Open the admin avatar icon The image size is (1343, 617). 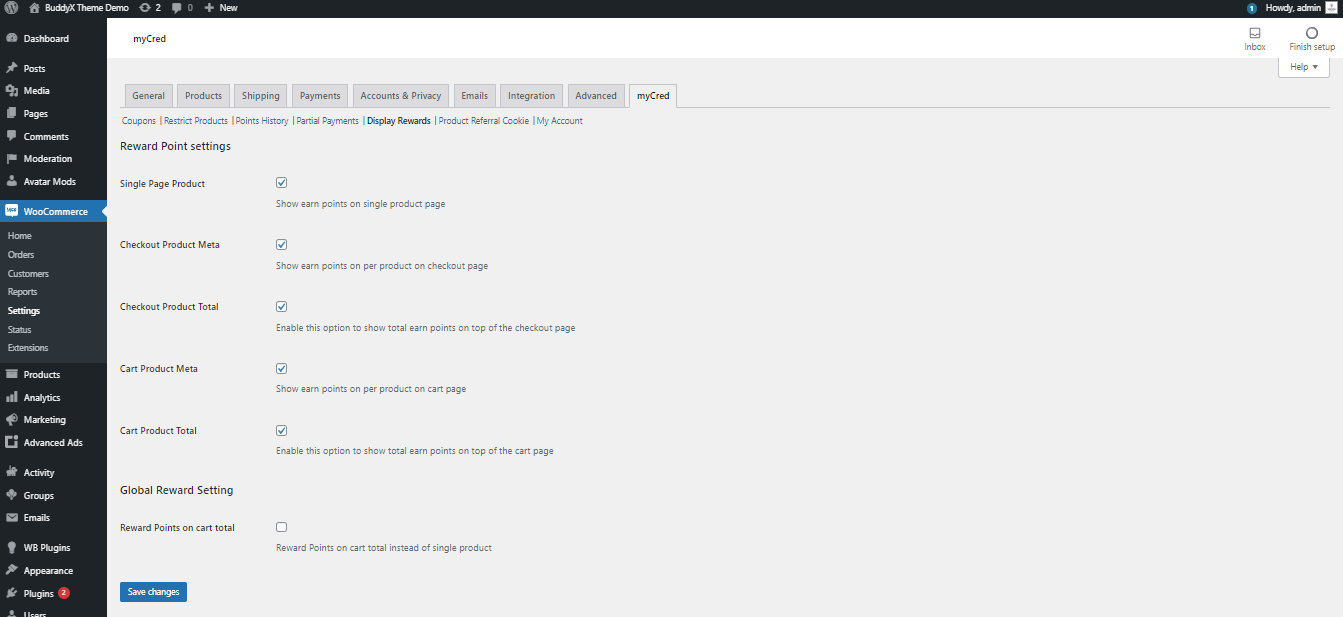1331,7
